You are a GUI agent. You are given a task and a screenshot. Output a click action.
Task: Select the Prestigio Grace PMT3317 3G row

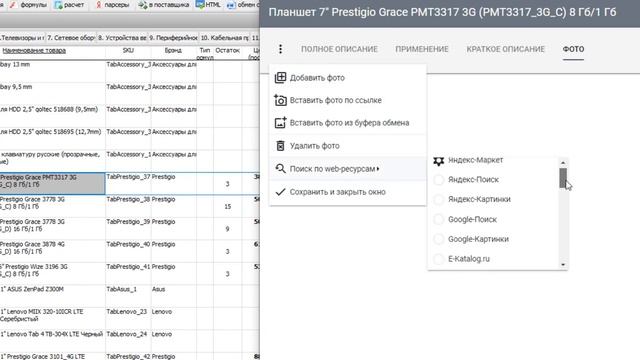(x=52, y=183)
